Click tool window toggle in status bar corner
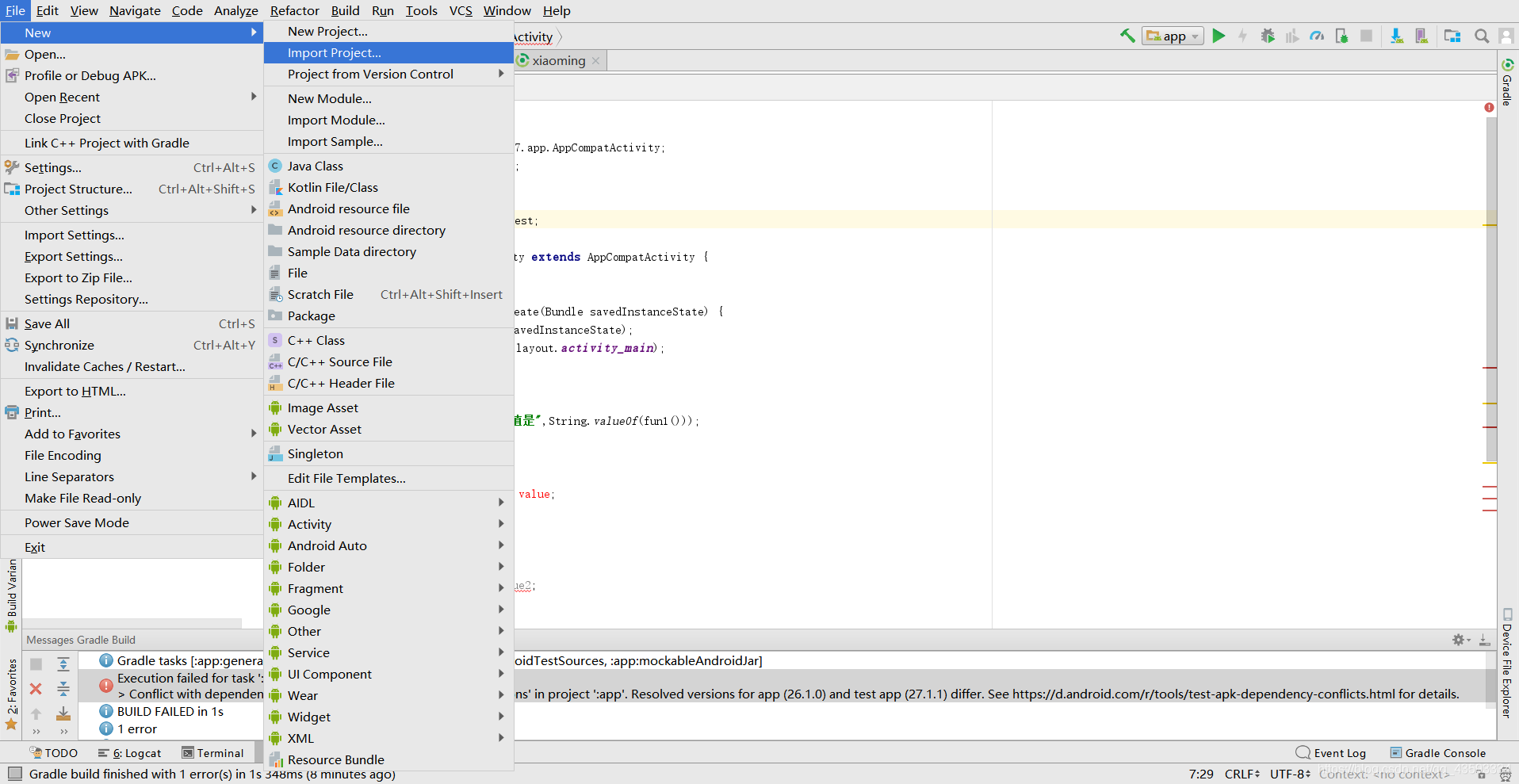The height and width of the screenshot is (784, 1519). [x=14, y=774]
